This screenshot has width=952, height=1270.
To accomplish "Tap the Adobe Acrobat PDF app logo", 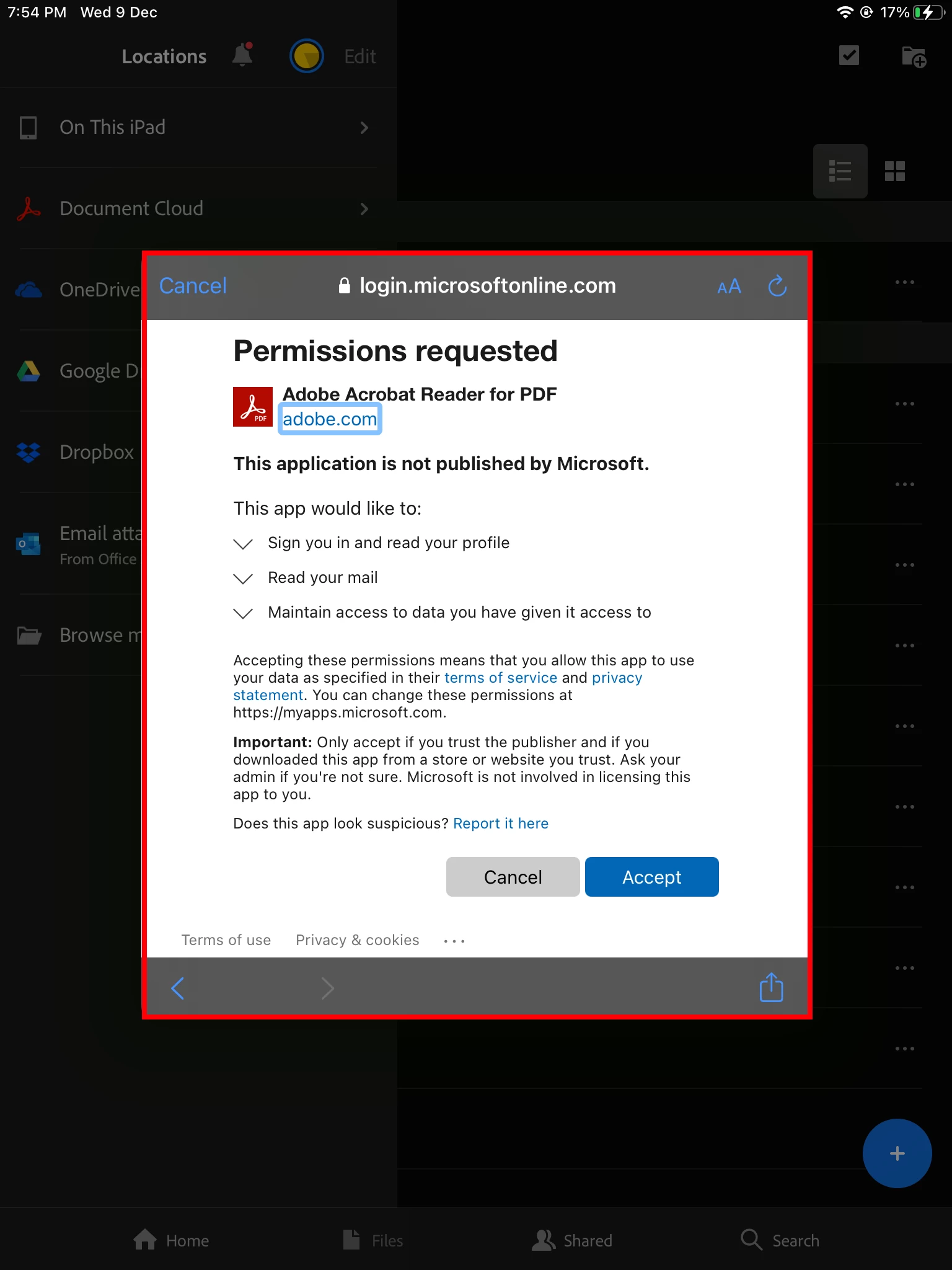I will [x=253, y=407].
